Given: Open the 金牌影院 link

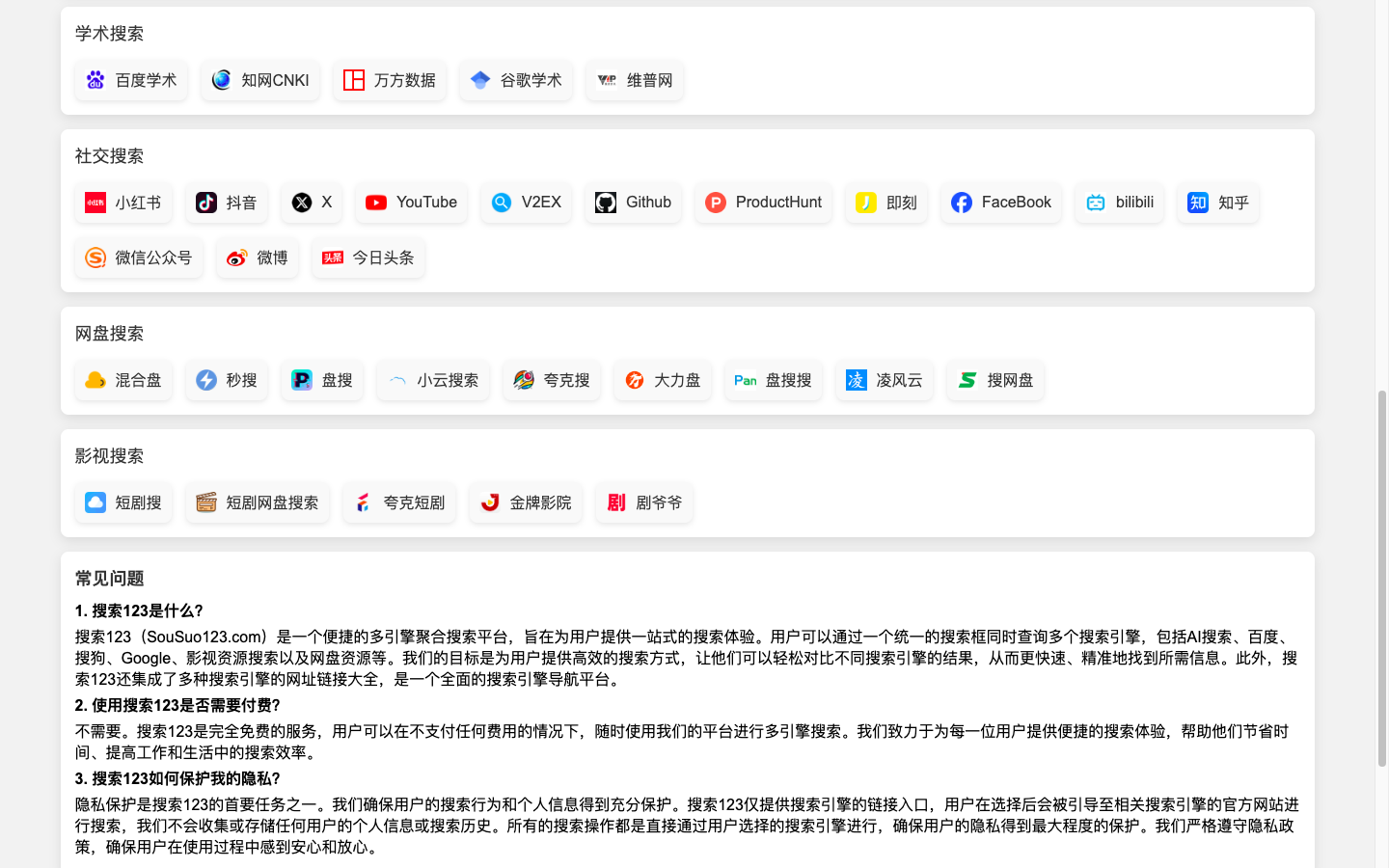Looking at the screenshot, I should [526, 502].
